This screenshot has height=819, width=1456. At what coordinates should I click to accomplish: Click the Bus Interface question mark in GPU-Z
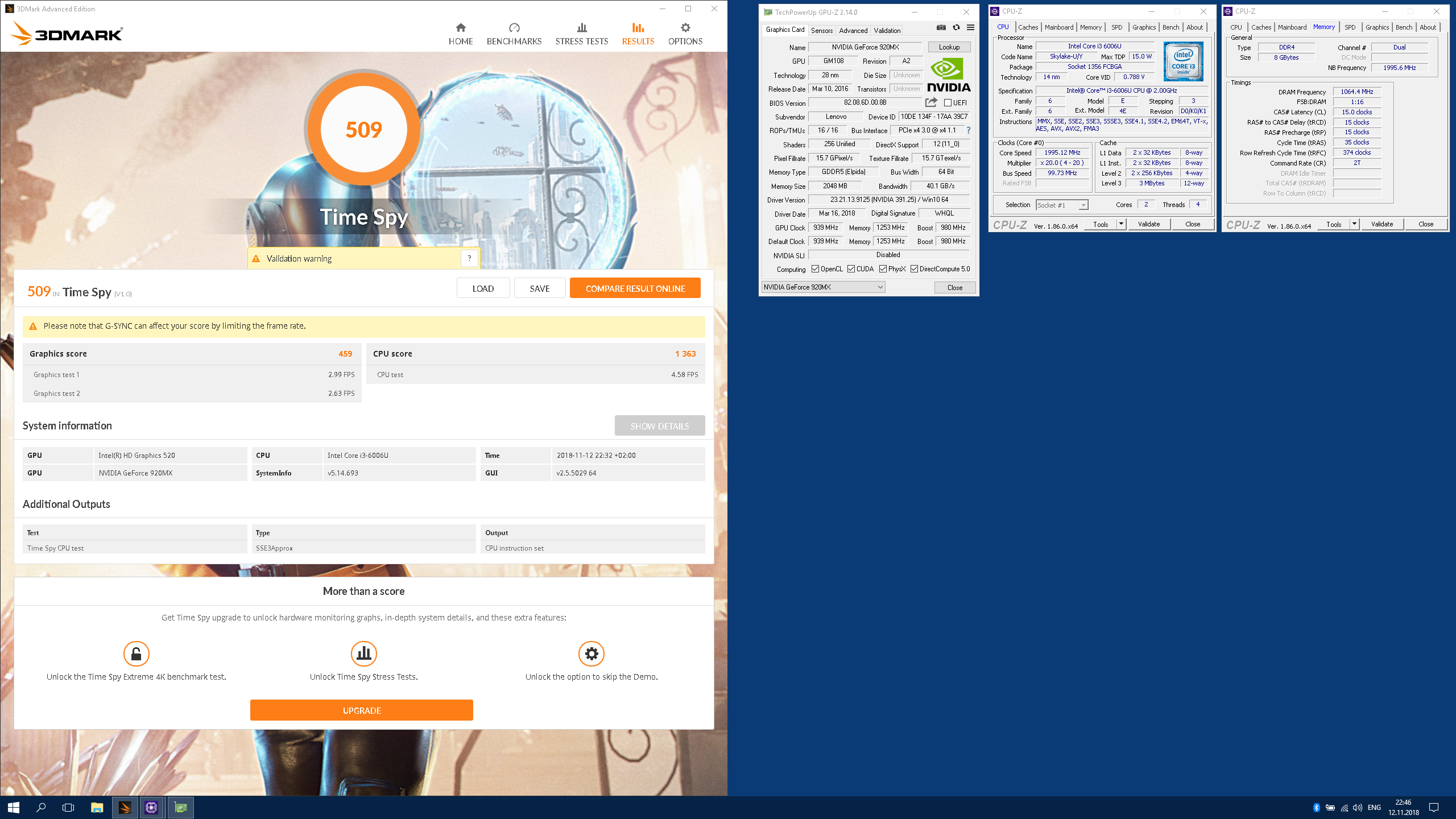[969, 130]
